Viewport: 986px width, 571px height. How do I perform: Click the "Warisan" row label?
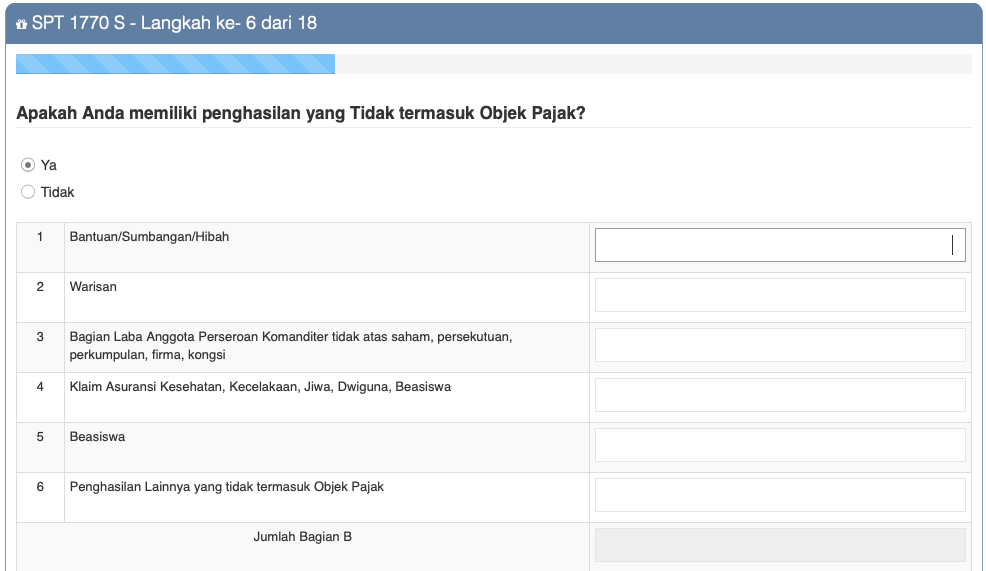click(x=93, y=287)
